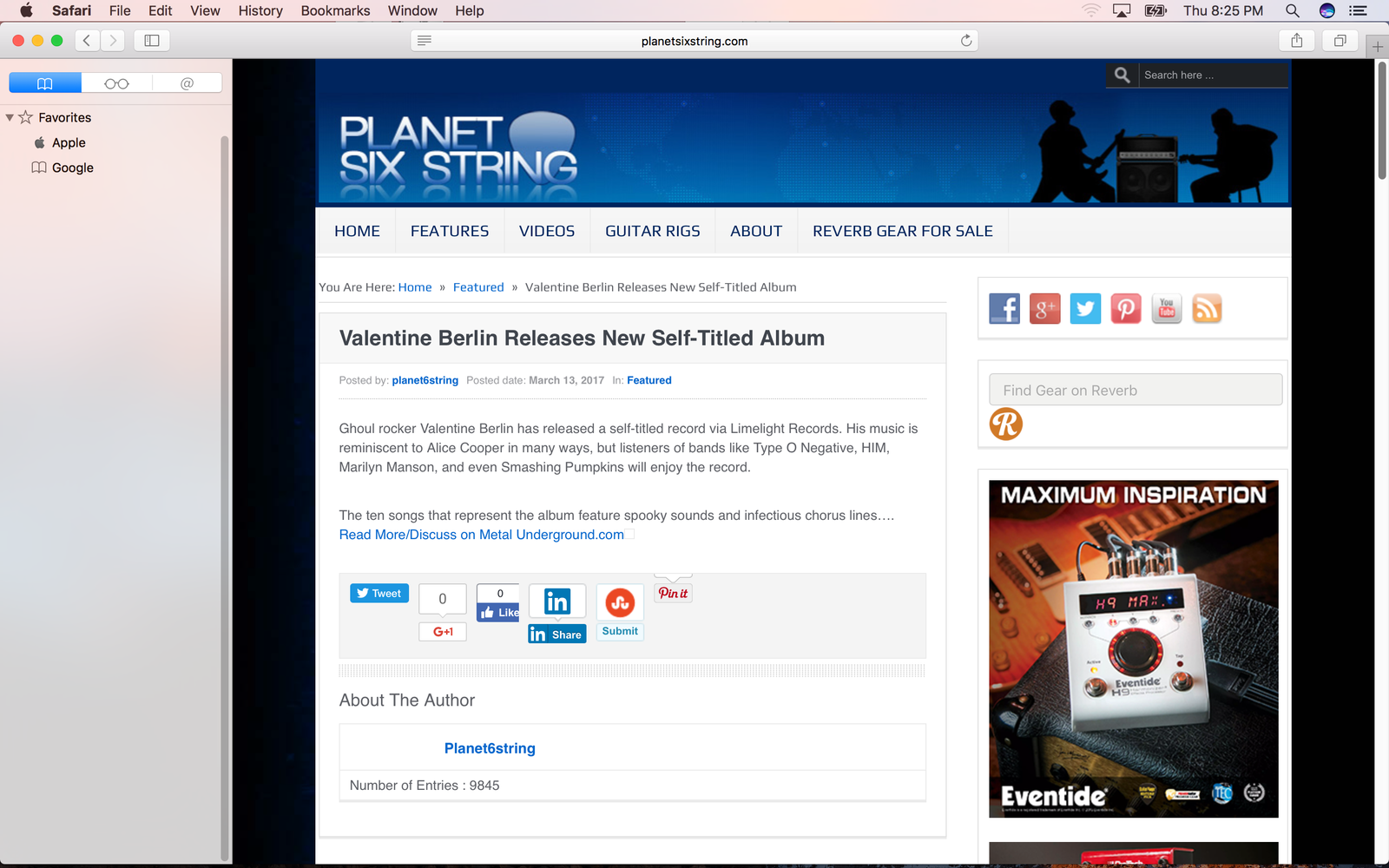Open the Twitter bird icon in sidebar

click(x=1085, y=308)
